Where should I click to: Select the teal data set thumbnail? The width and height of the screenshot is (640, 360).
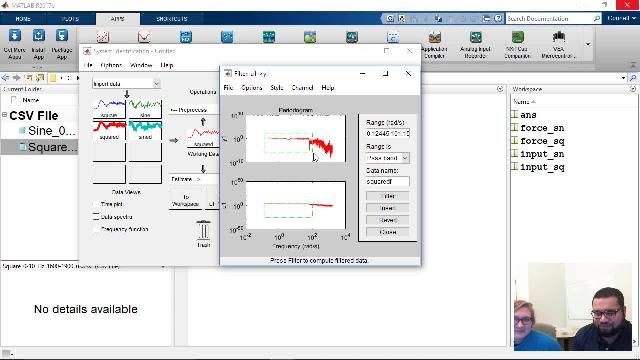pyautogui.click(x=145, y=131)
